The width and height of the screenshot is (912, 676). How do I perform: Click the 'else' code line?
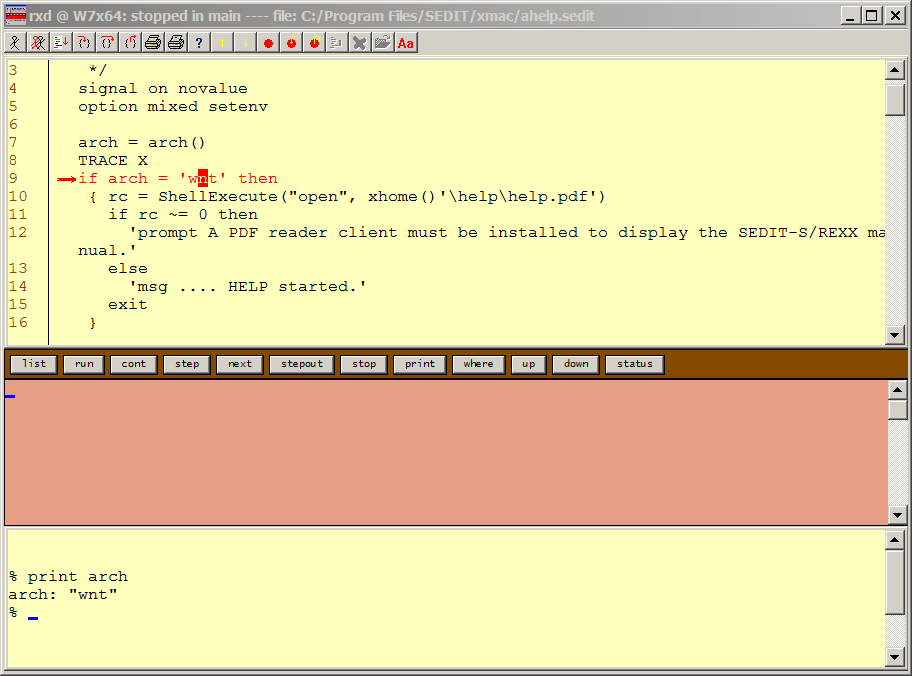[127, 269]
